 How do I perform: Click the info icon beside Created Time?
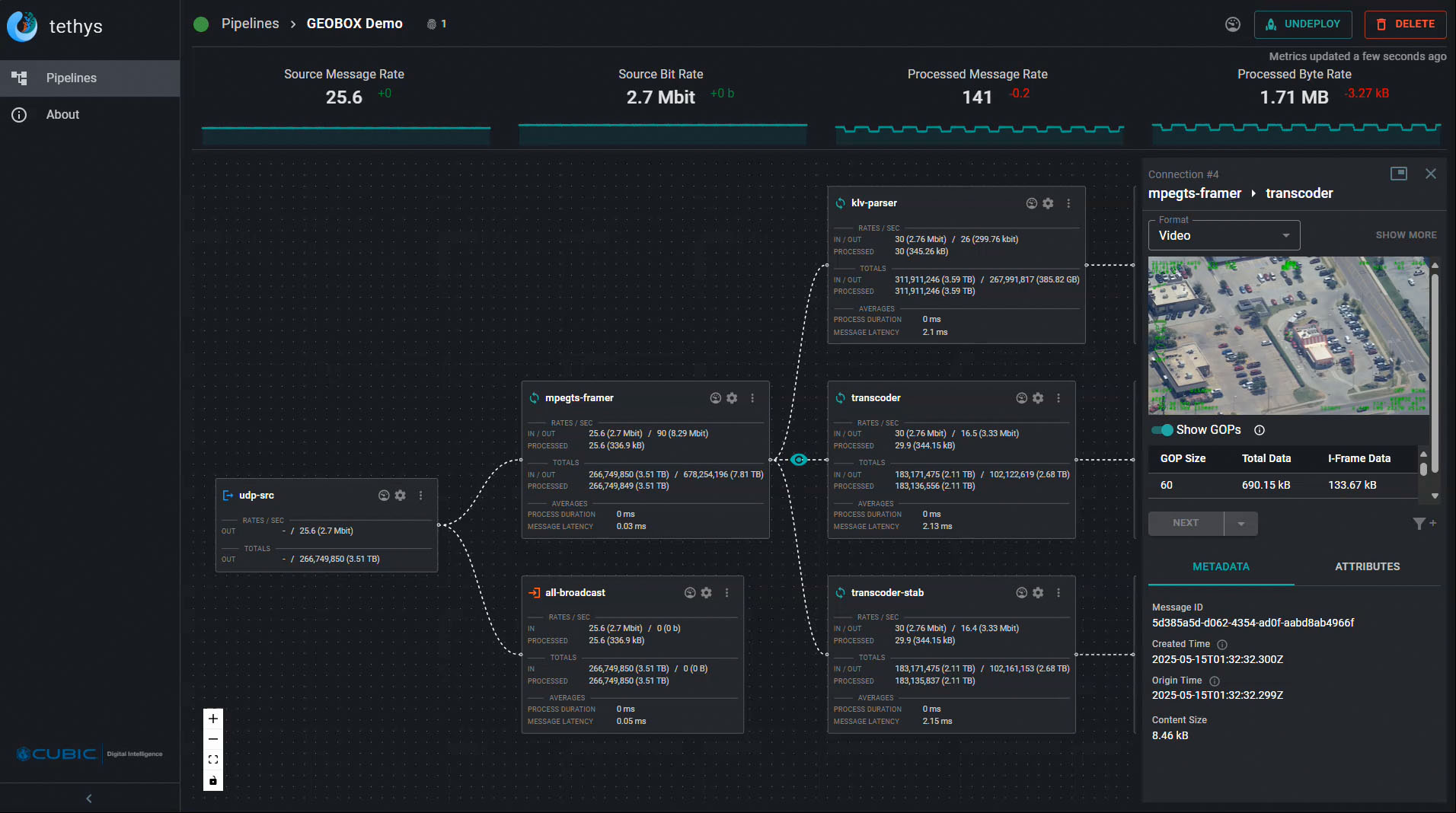1222,645
